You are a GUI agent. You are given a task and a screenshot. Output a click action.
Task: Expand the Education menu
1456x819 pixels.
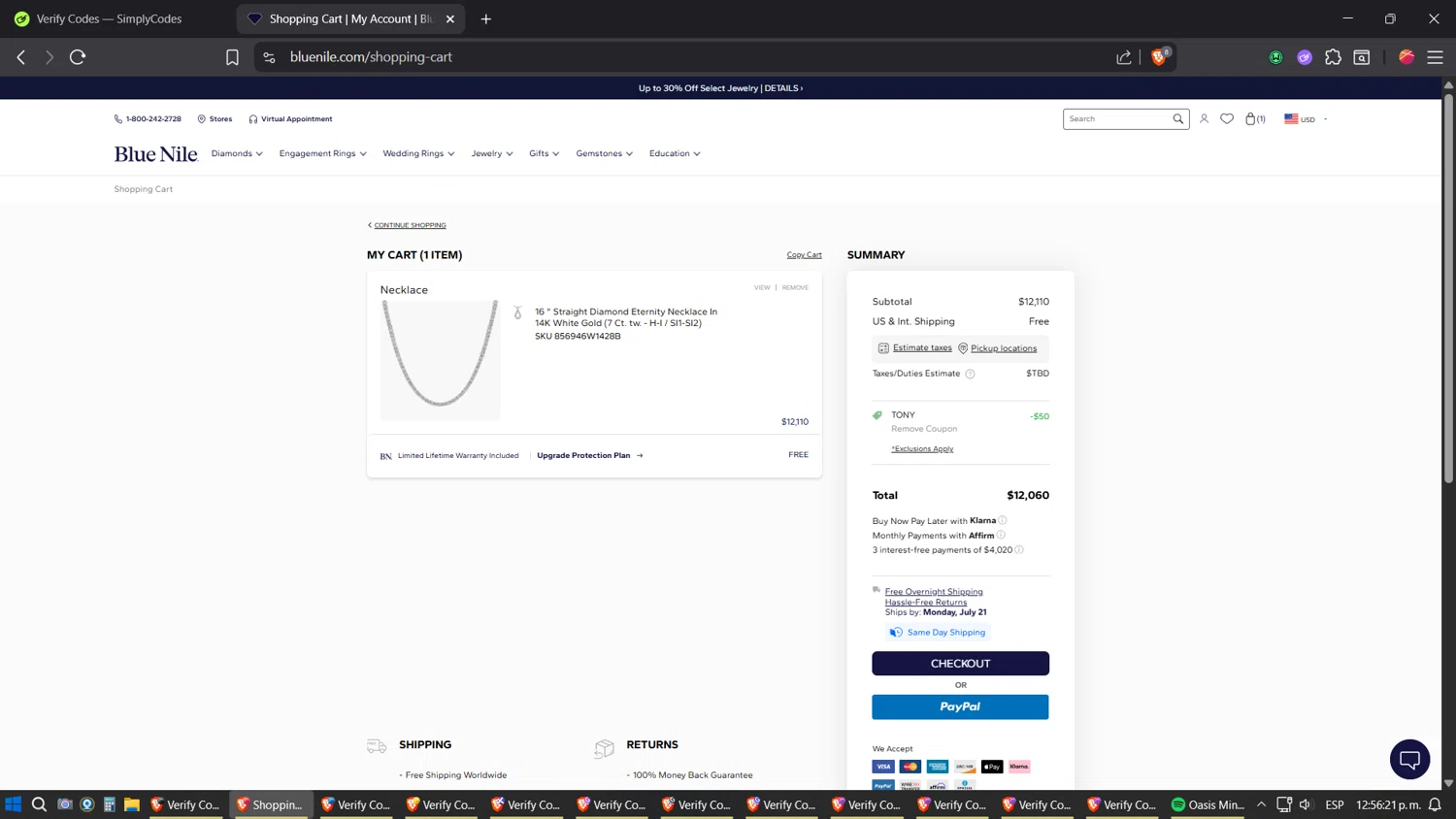675,153
